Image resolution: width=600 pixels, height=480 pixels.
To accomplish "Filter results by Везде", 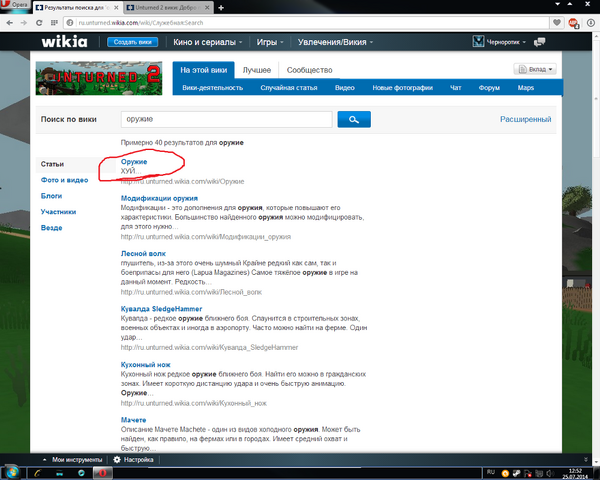I will click(51, 228).
